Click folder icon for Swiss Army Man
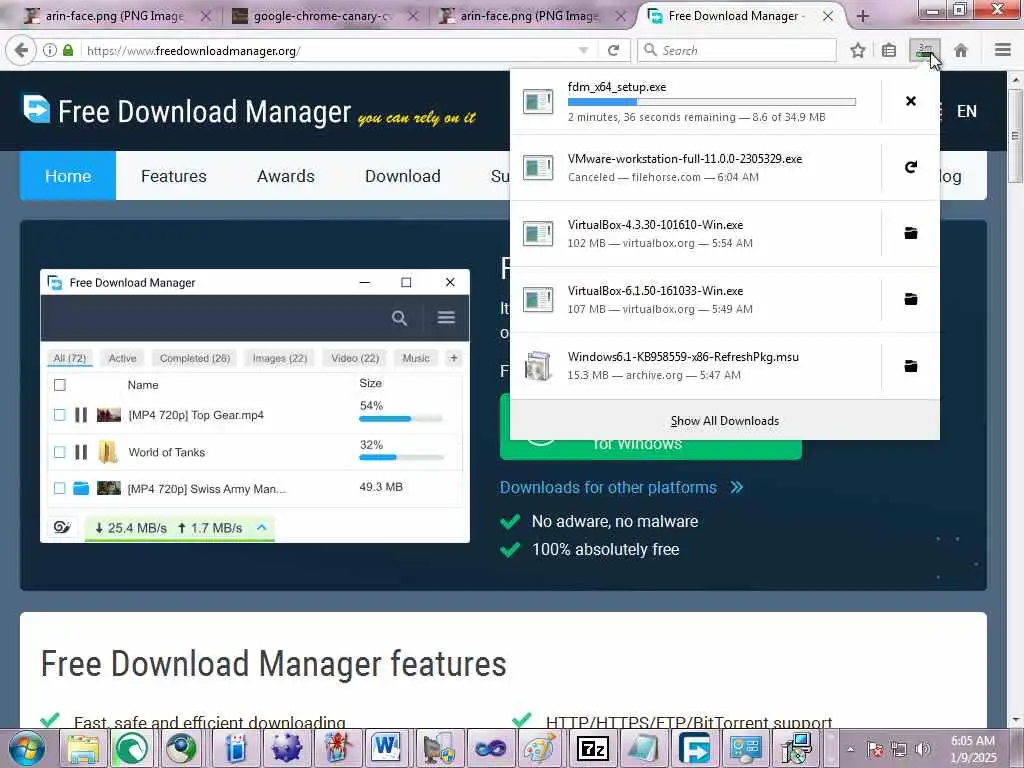Viewport: 1024px width, 768px height. [81, 488]
